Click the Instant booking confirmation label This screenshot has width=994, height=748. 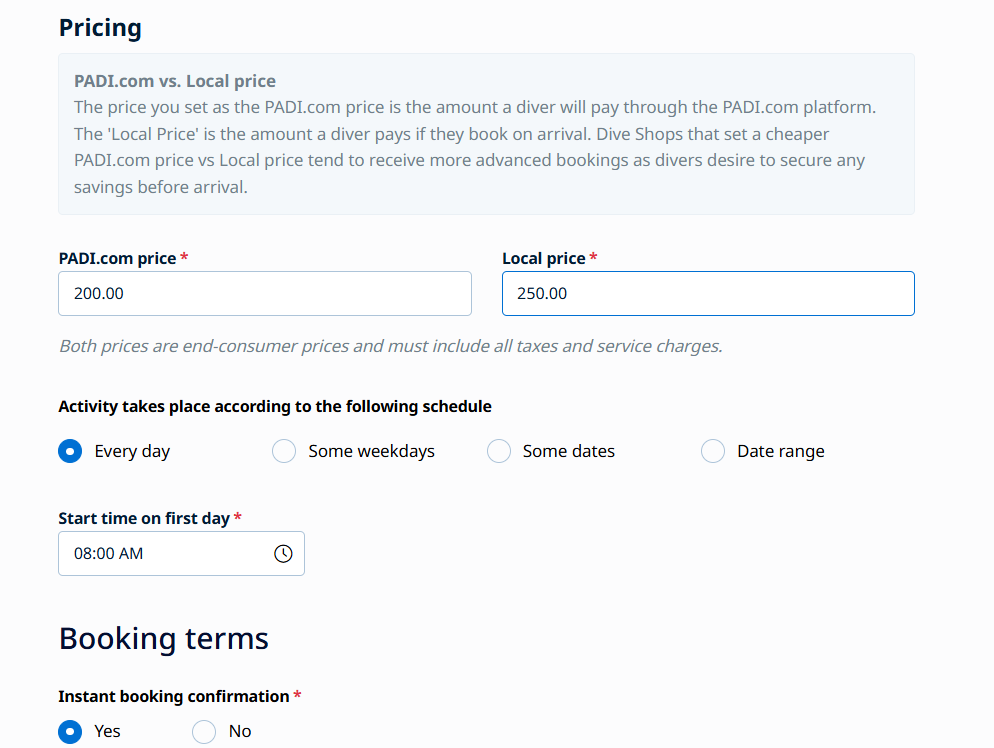[173, 696]
